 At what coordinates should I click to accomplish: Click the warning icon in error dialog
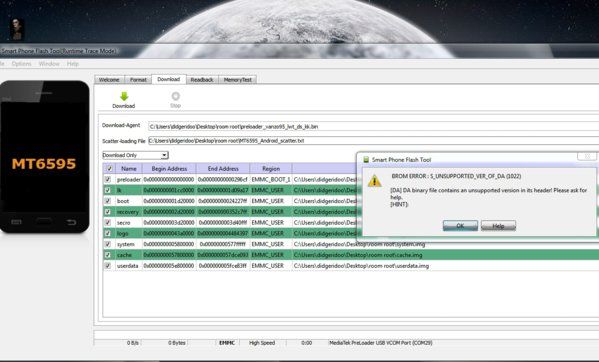pyautogui.click(x=374, y=181)
